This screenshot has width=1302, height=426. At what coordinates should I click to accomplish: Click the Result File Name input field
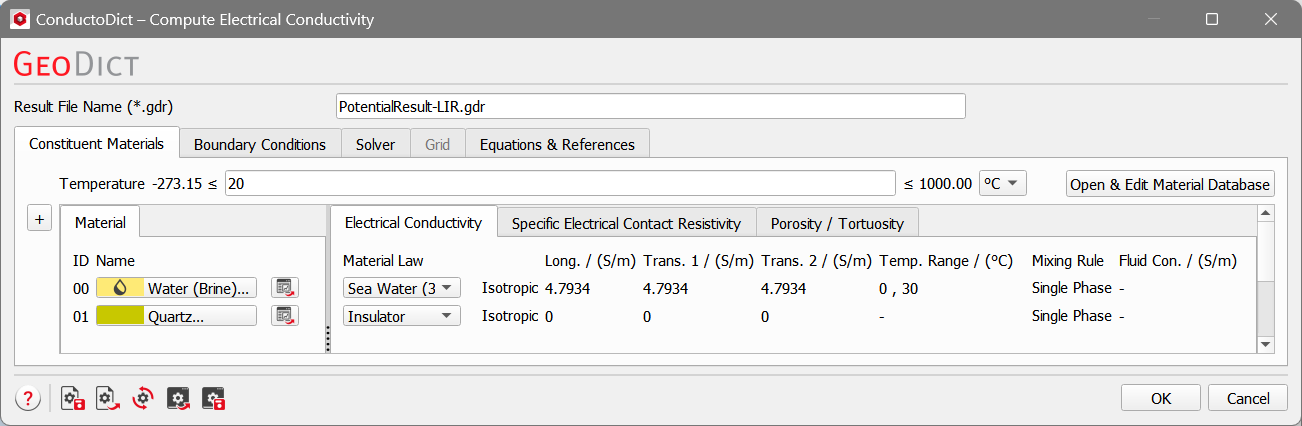(x=651, y=106)
